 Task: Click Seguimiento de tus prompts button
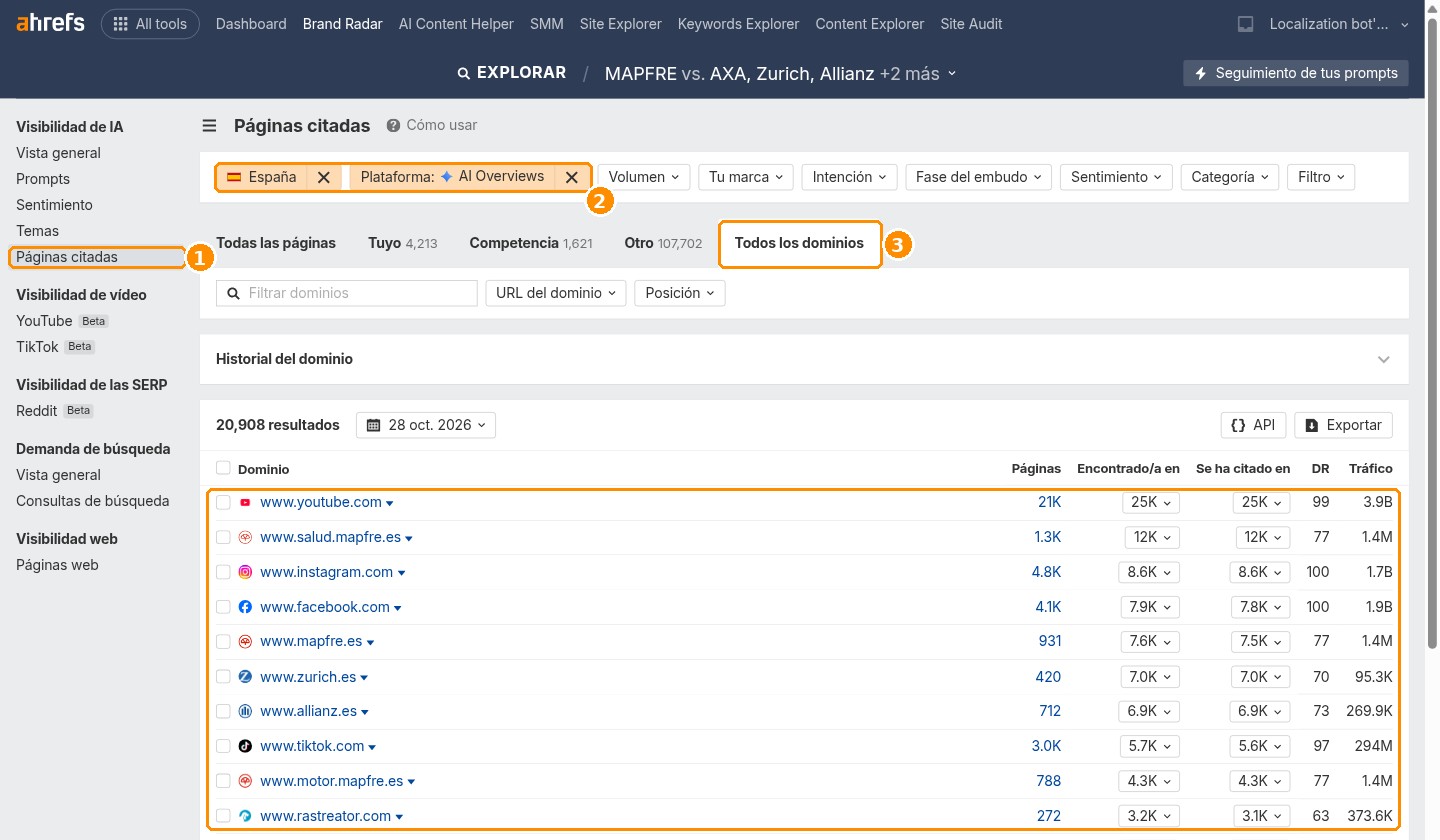pyautogui.click(x=1296, y=73)
